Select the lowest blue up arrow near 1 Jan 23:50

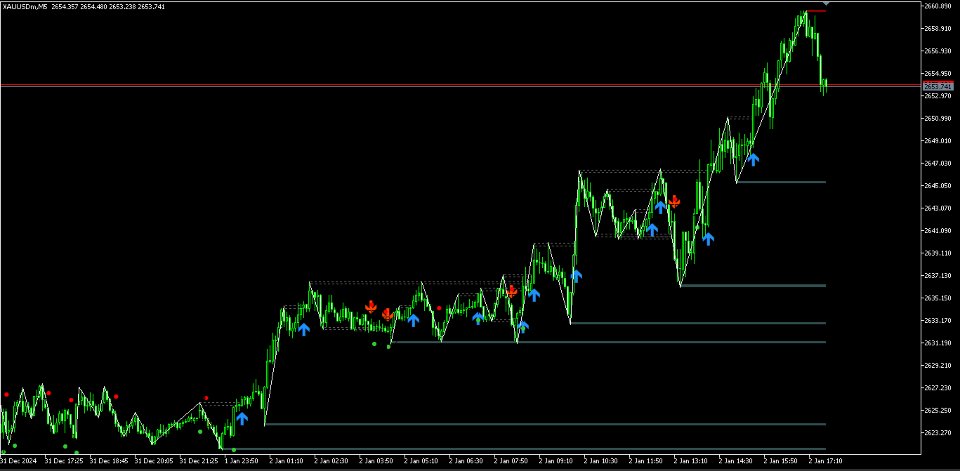242,418
